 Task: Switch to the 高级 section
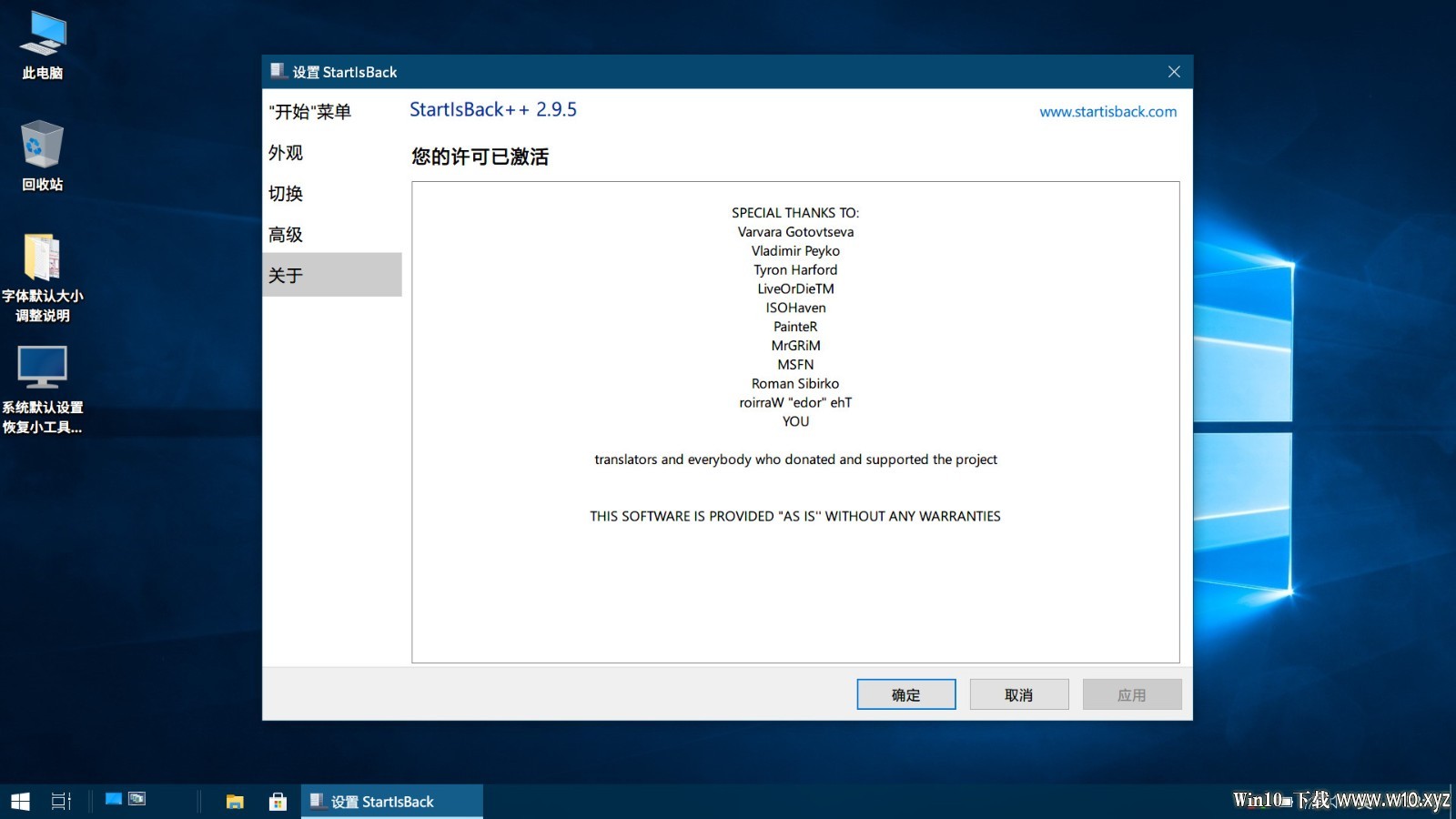tap(332, 234)
